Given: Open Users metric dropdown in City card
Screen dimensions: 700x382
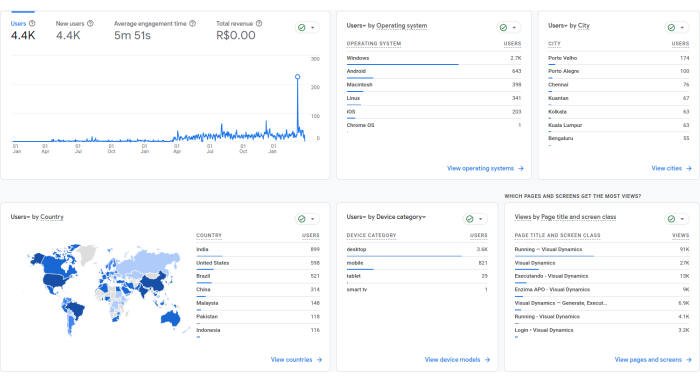Looking at the screenshot, I should (558, 26).
